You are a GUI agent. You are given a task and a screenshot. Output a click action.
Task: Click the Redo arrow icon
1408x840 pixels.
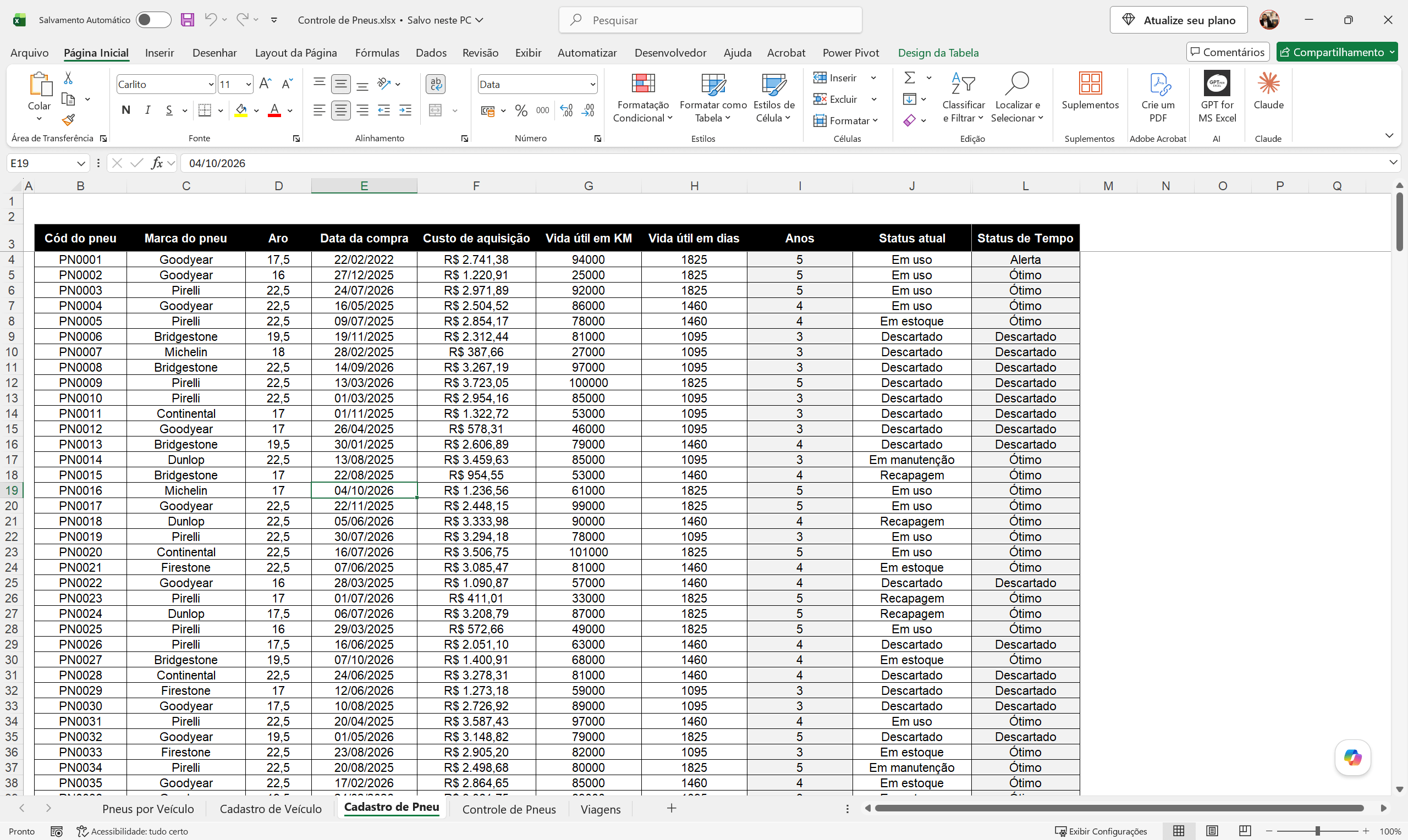point(243,20)
